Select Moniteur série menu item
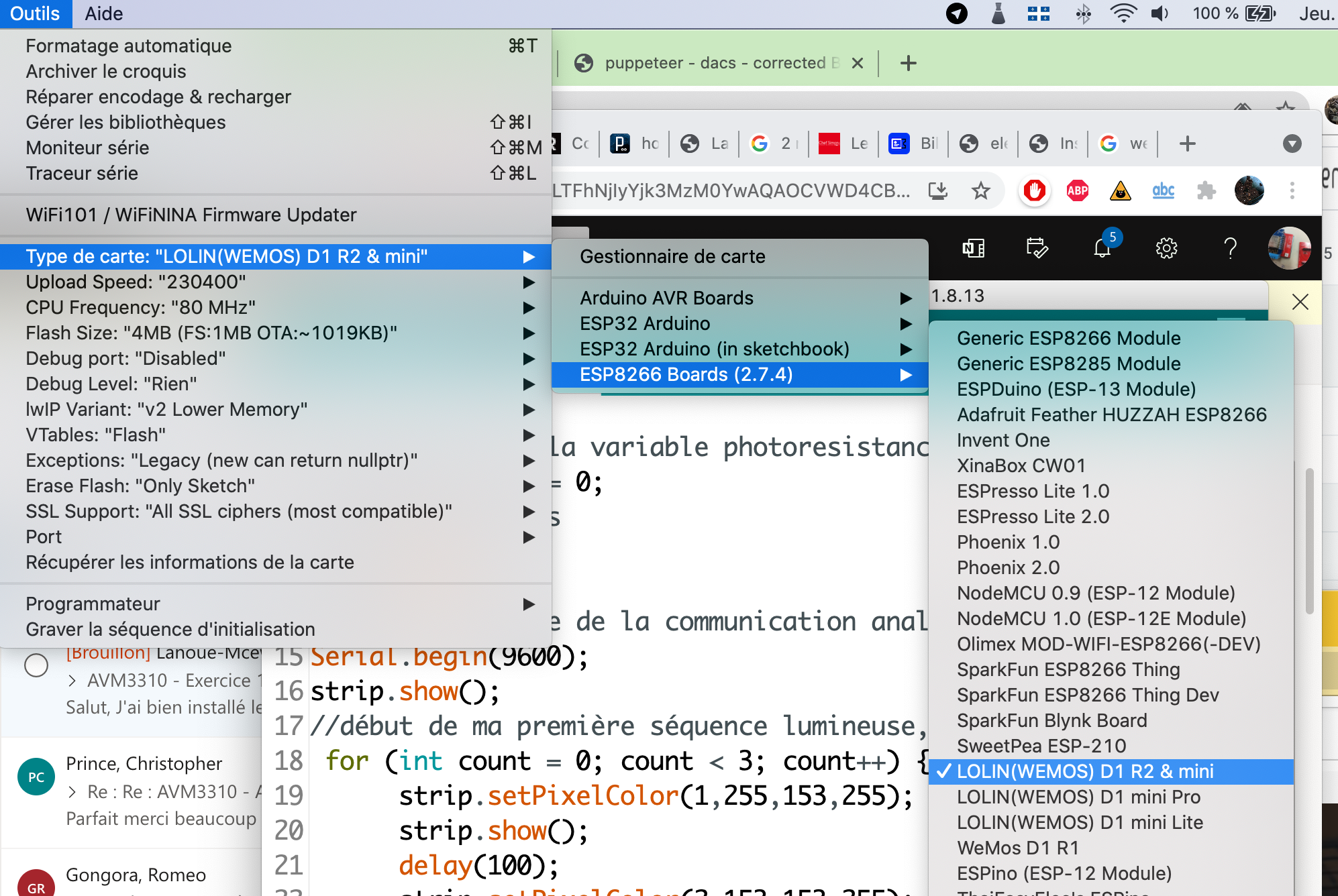 pos(87,148)
